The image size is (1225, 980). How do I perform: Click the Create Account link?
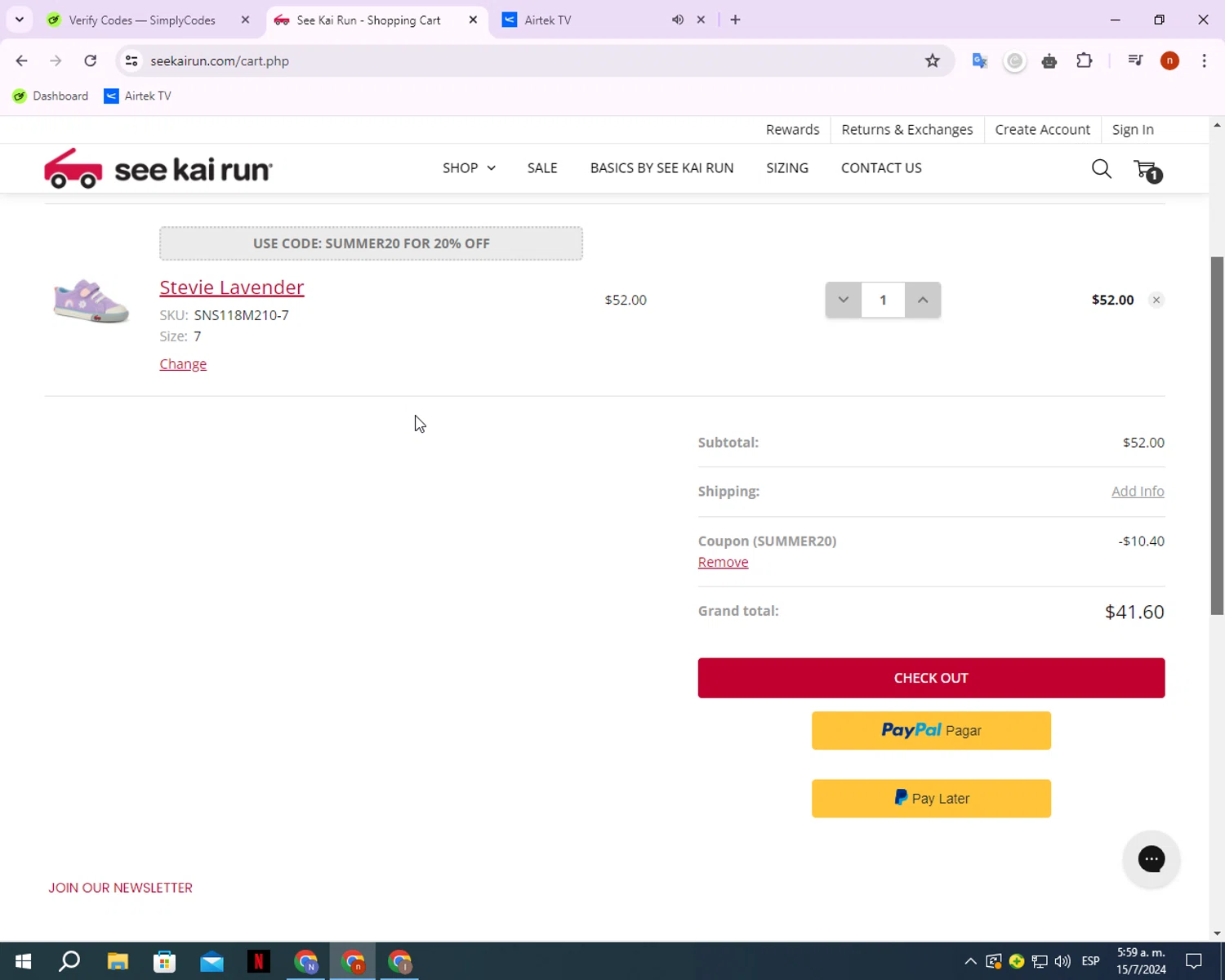tap(1042, 129)
